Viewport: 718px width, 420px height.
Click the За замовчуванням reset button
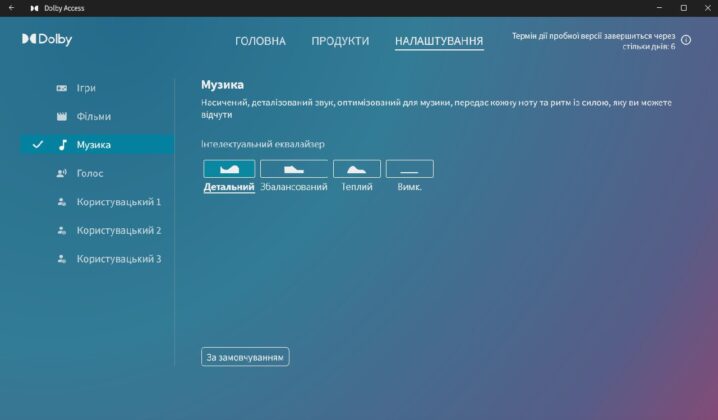245,357
